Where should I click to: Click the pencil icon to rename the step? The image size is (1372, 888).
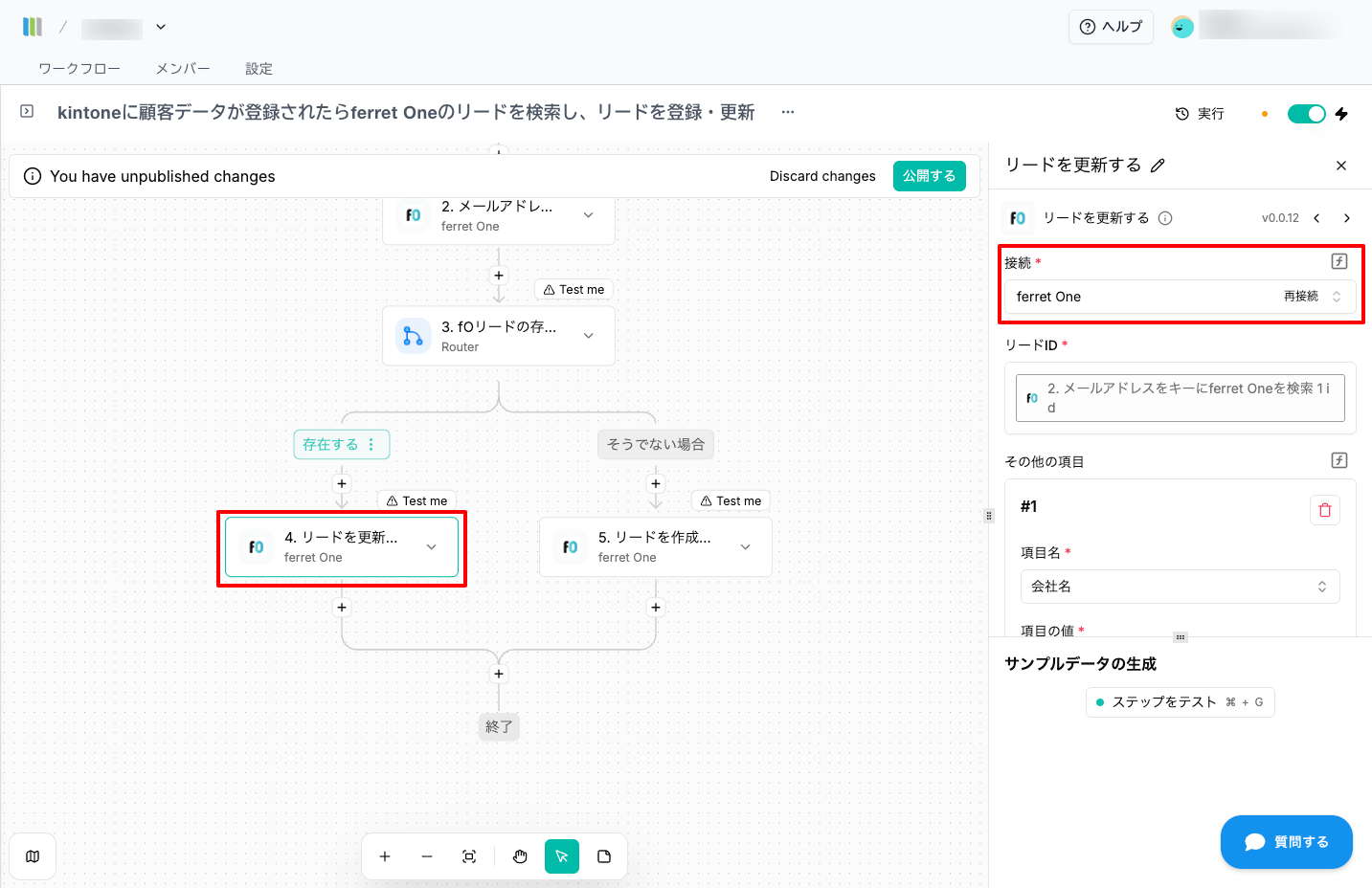click(1158, 166)
